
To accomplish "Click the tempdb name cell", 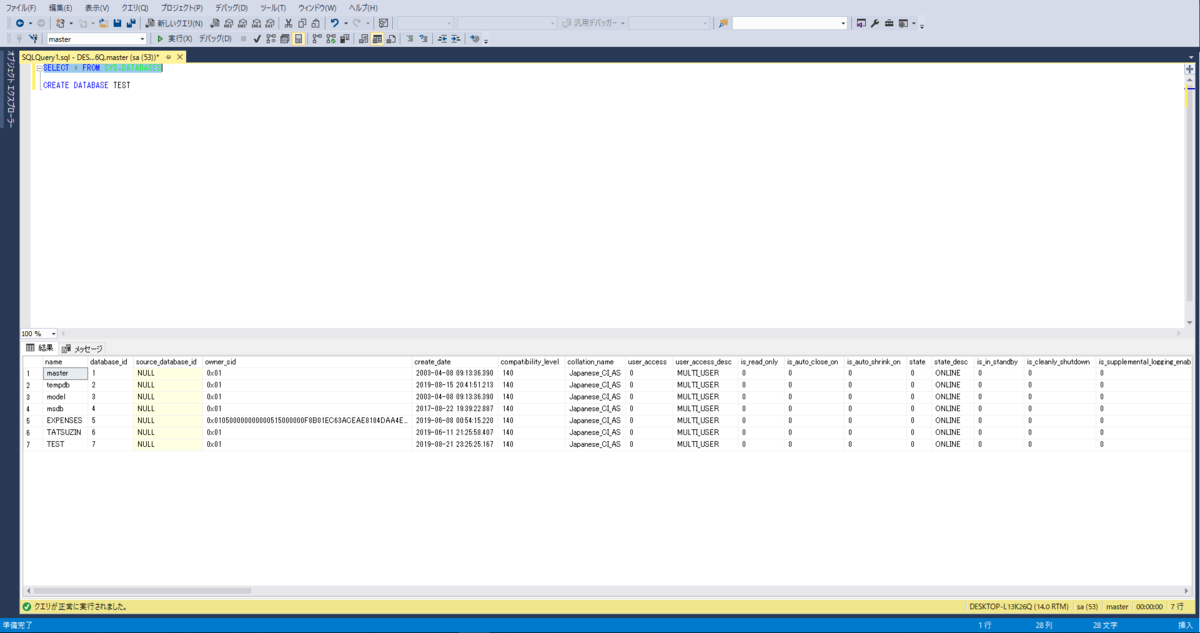I will [x=64, y=384].
